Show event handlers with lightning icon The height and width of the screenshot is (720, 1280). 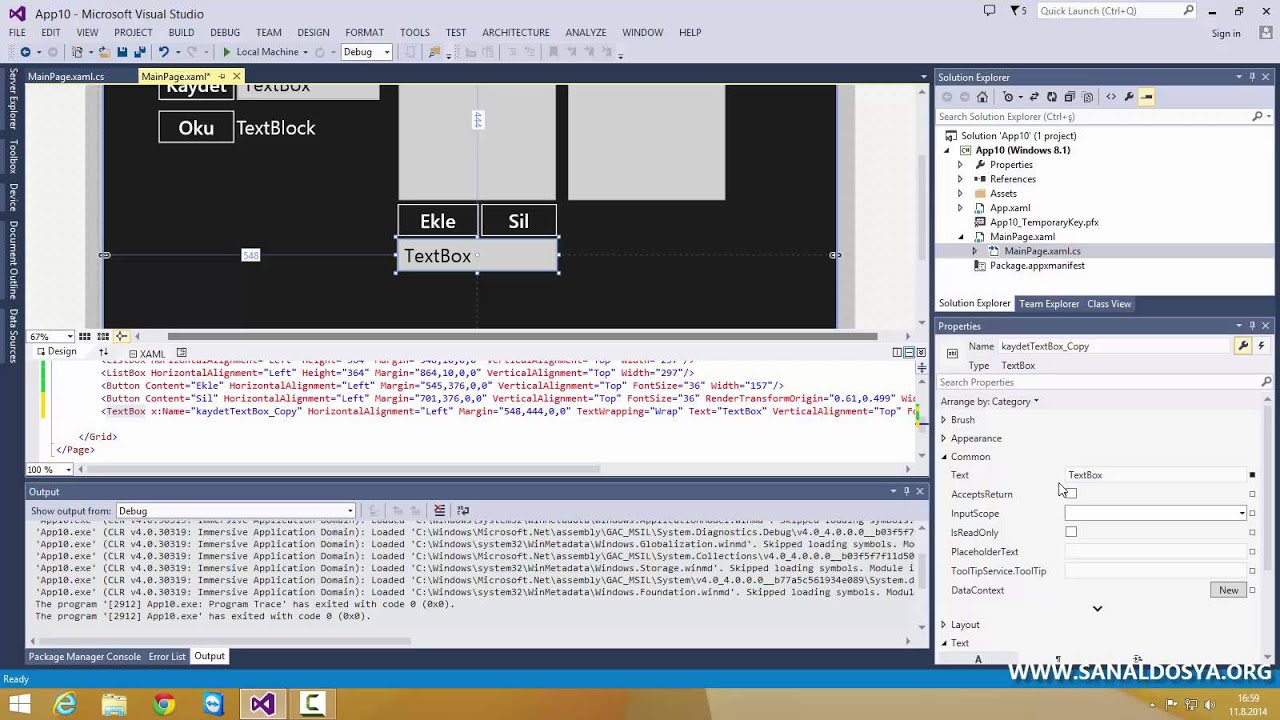pos(1261,346)
